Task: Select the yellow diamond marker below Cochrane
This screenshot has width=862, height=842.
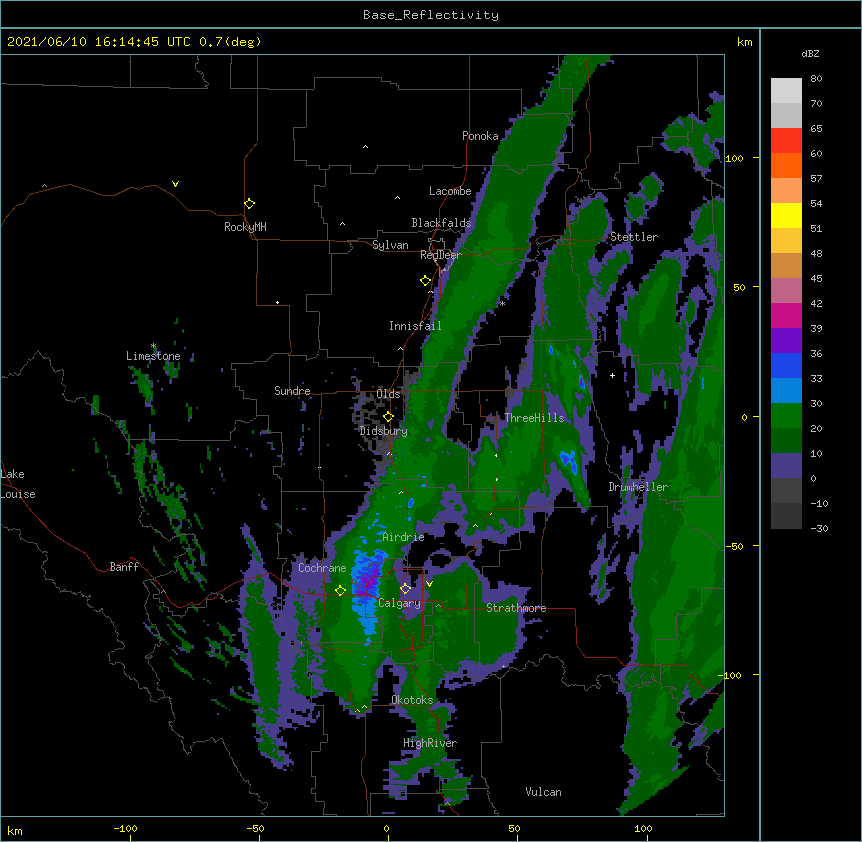Action: pyautogui.click(x=340, y=590)
